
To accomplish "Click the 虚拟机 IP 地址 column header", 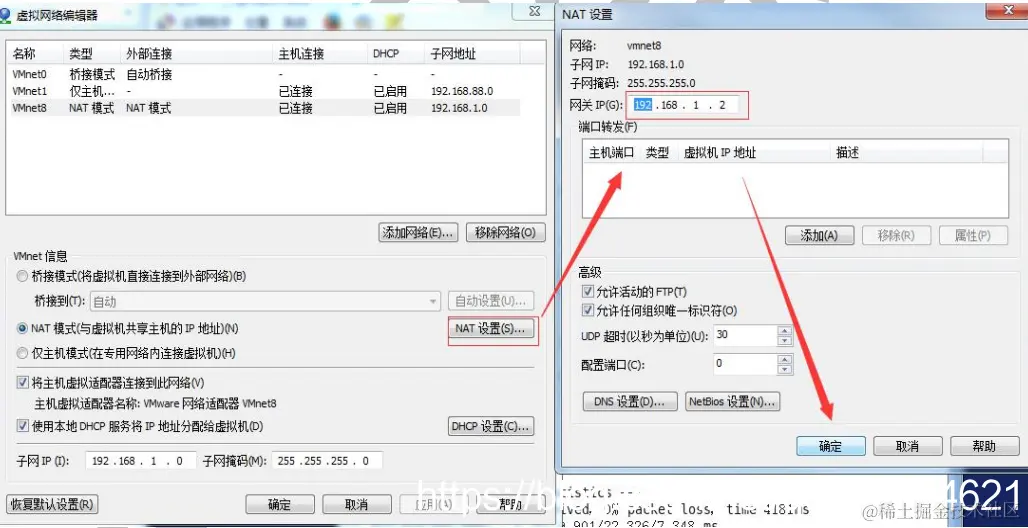I will pyautogui.click(x=755, y=153).
